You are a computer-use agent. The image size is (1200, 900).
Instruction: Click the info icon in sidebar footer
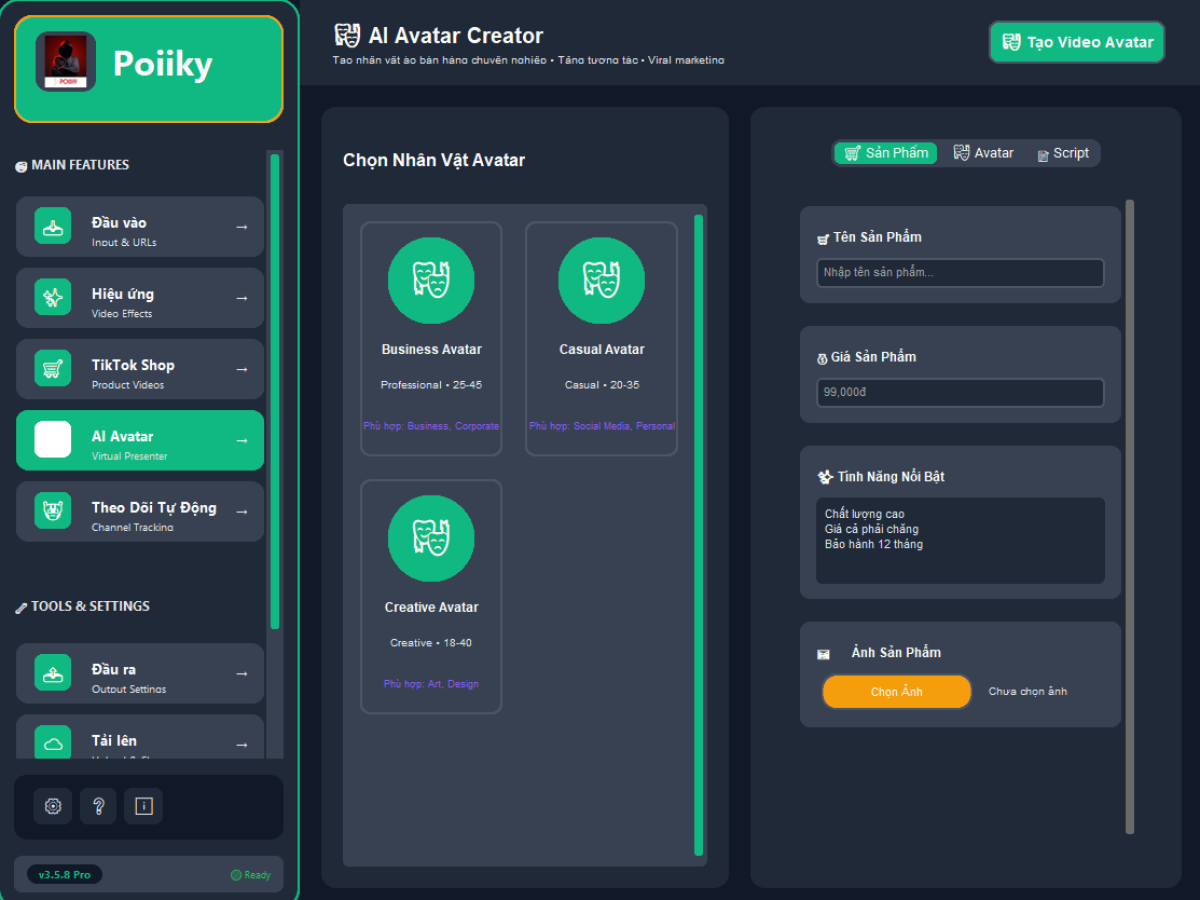pyautogui.click(x=143, y=806)
